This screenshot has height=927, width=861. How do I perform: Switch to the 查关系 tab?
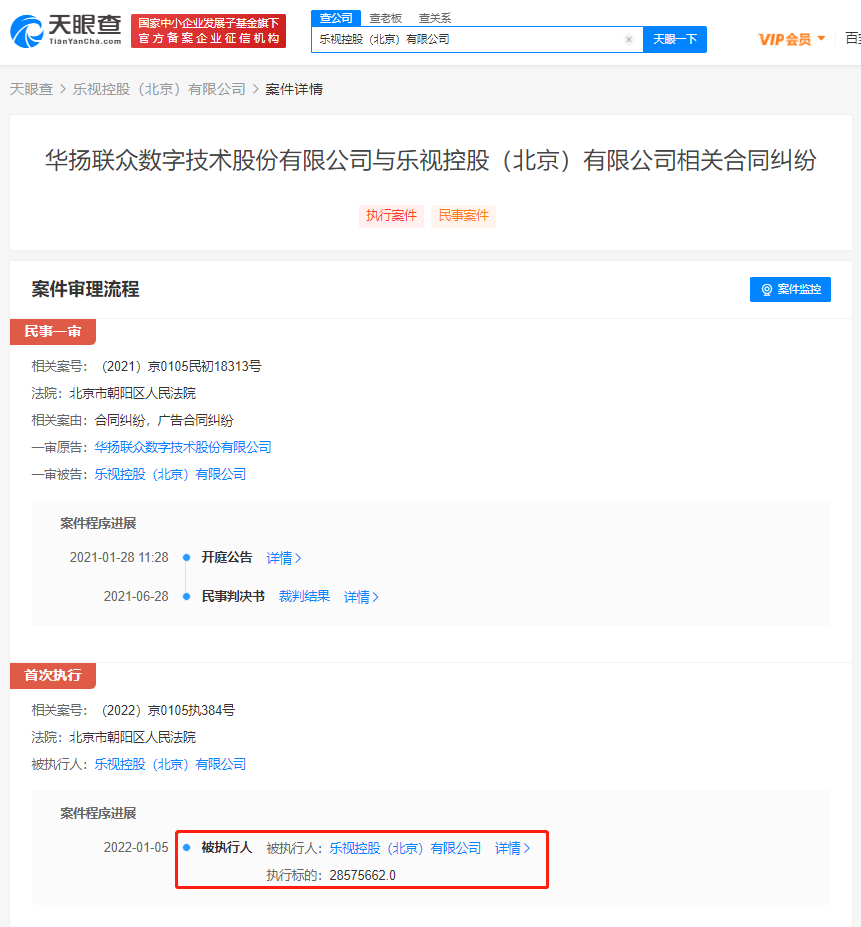tap(435, 18)
